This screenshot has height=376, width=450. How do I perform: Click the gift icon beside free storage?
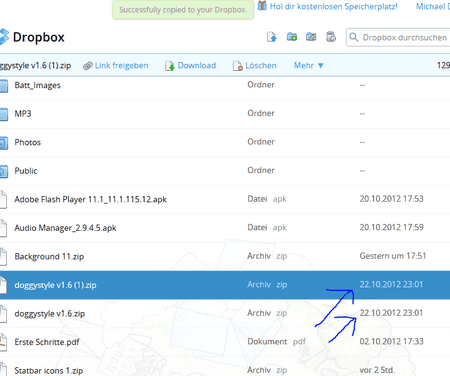pos(262,6)
